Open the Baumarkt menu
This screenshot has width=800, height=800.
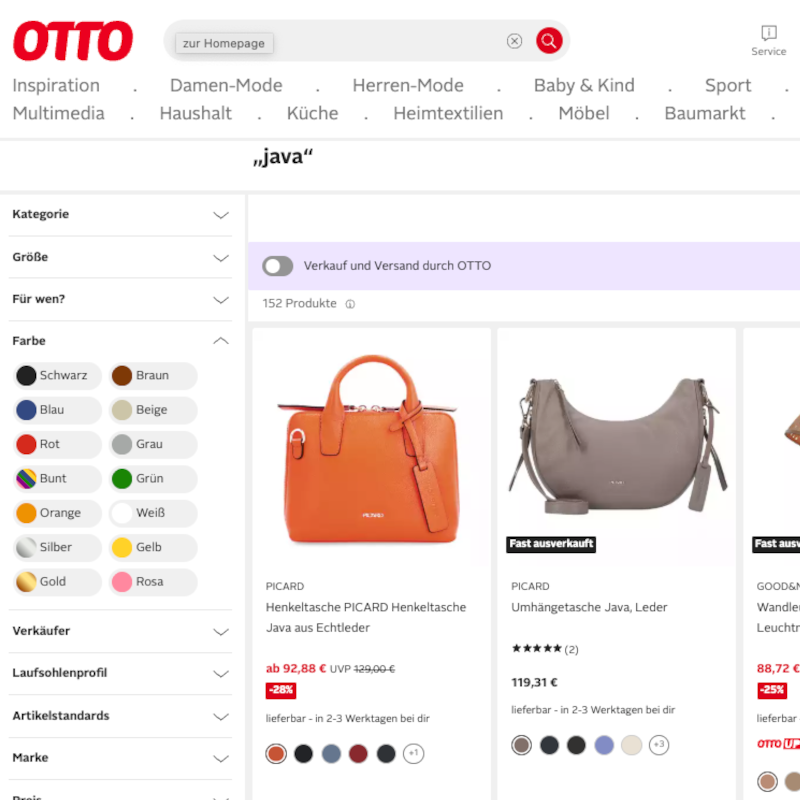[x=705, y=113]
